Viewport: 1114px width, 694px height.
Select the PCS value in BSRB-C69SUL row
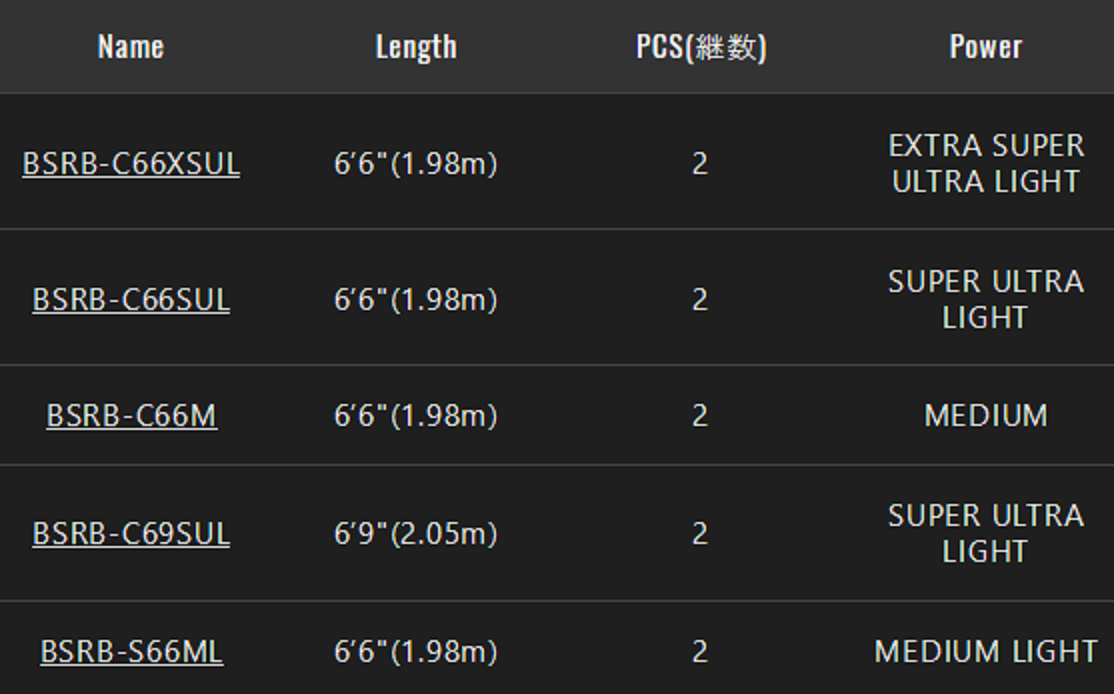tap(700, 533)
